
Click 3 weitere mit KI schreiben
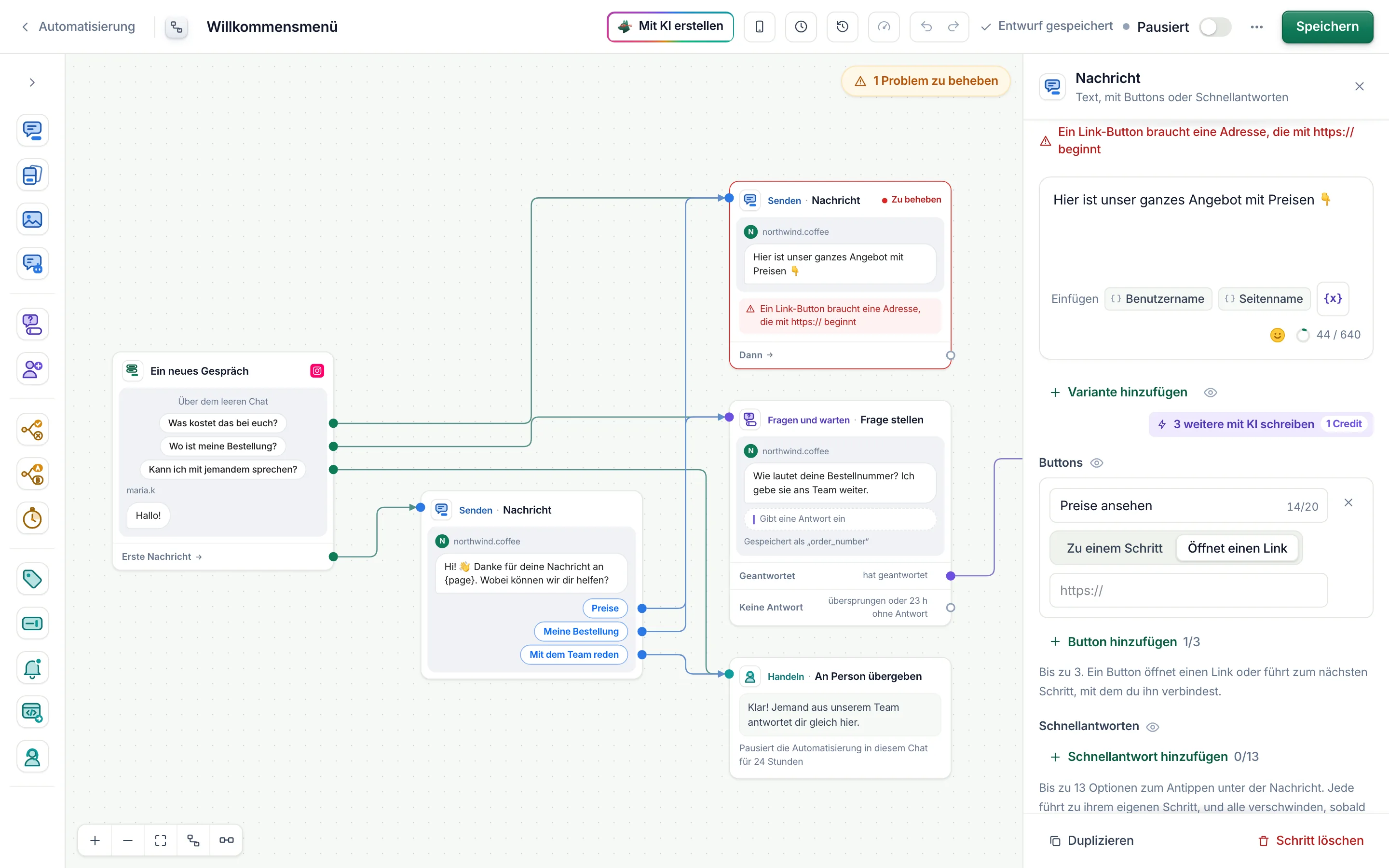click(1260, 424)
